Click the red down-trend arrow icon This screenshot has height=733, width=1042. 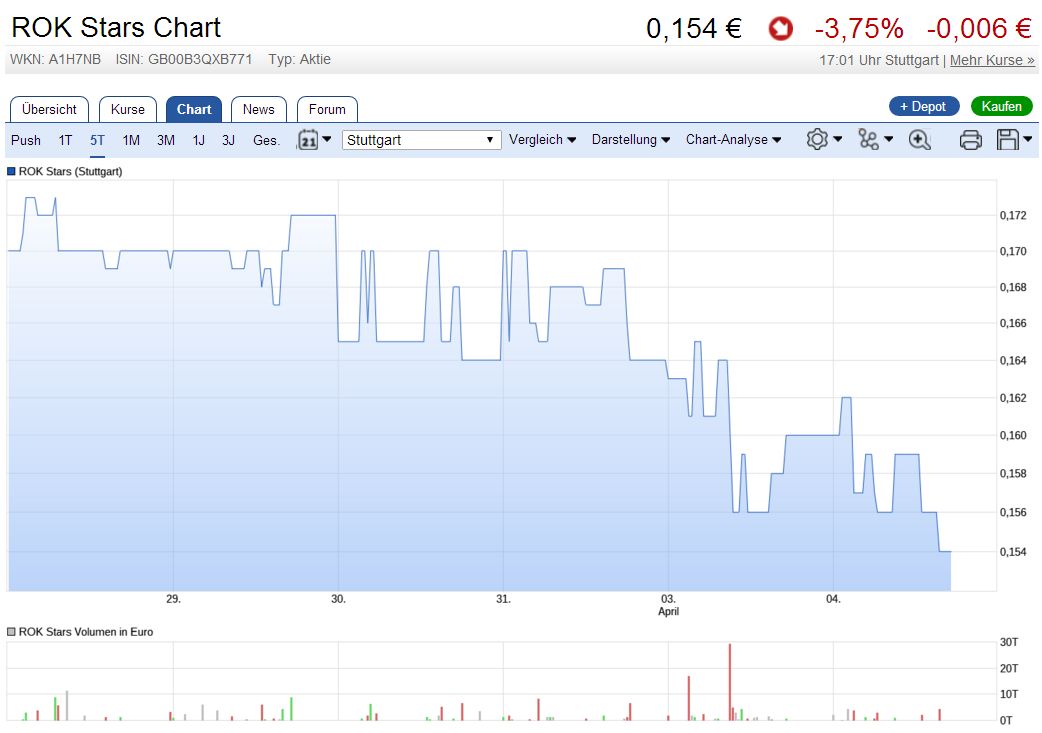click(780, 29)
